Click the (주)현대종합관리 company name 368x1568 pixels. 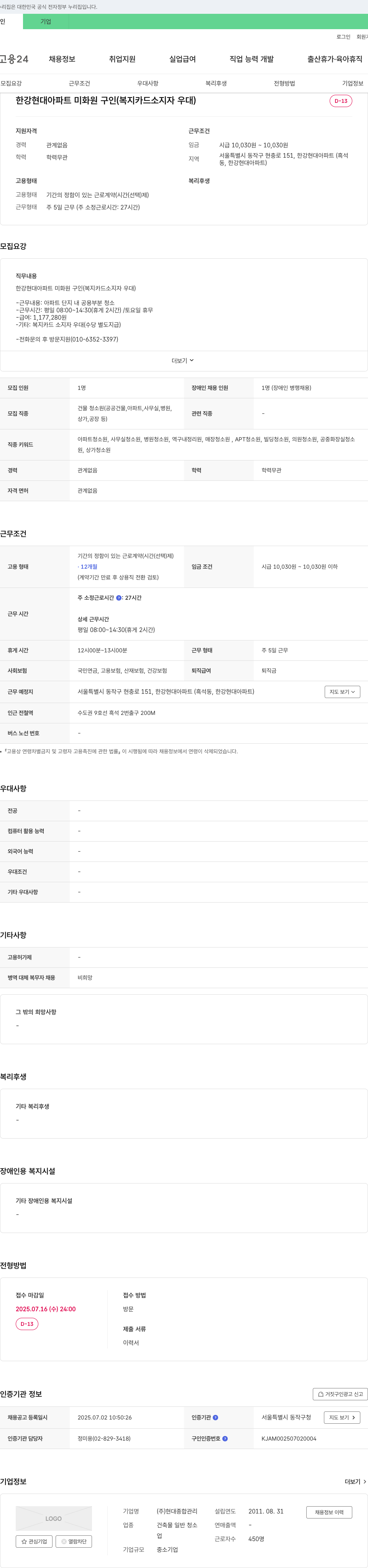(x=177, y=1511)
